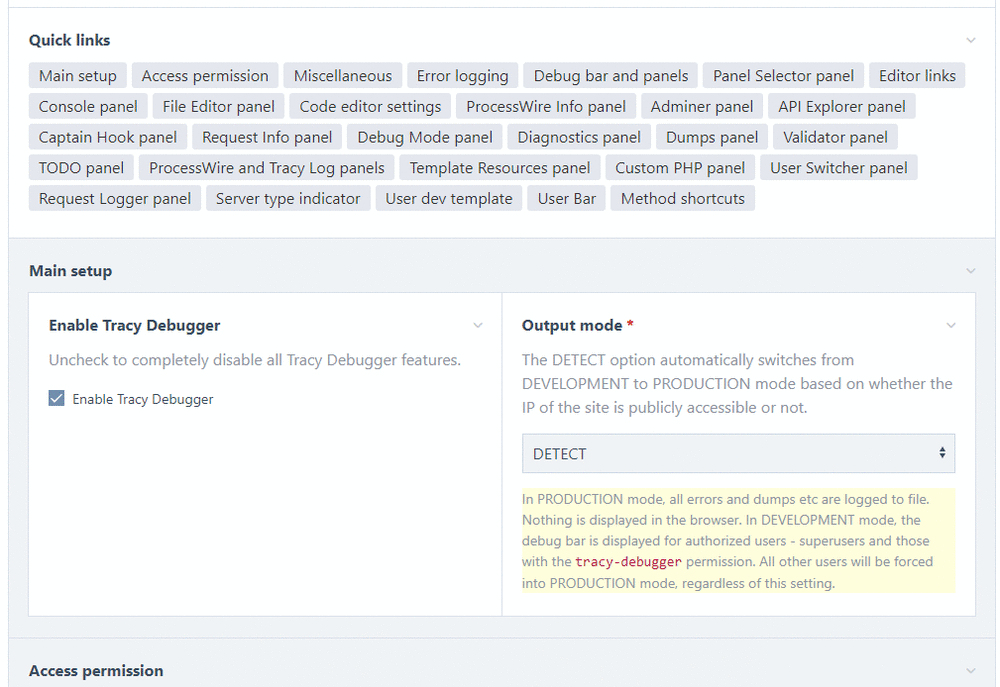
Task: Uncheck the Enable Tracy Debugger checkbox
Action: point(57,398)
